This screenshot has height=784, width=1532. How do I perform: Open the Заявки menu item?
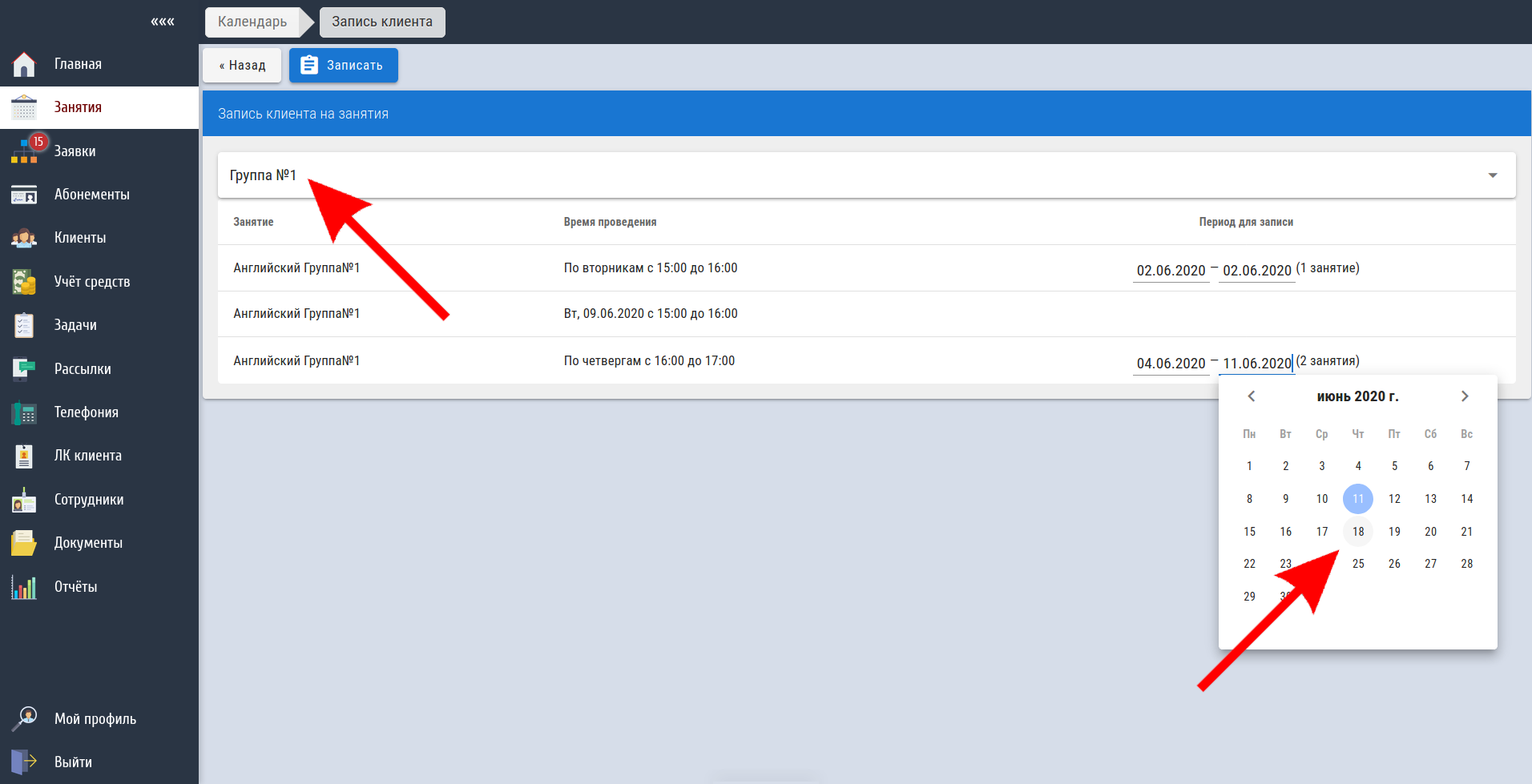pyautogui.click(x=99, y=151)
